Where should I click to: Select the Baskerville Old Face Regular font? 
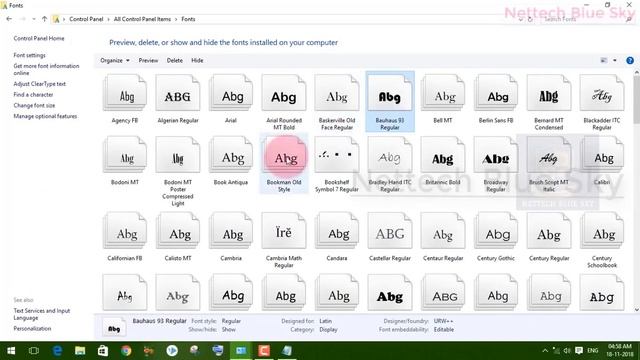(337, 93)
